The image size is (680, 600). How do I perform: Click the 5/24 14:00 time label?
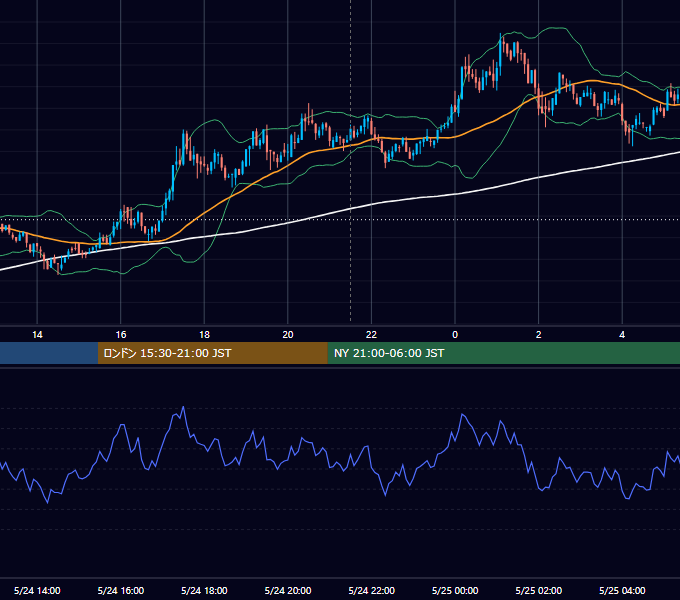pyautogui.click(x=37, y=590)
